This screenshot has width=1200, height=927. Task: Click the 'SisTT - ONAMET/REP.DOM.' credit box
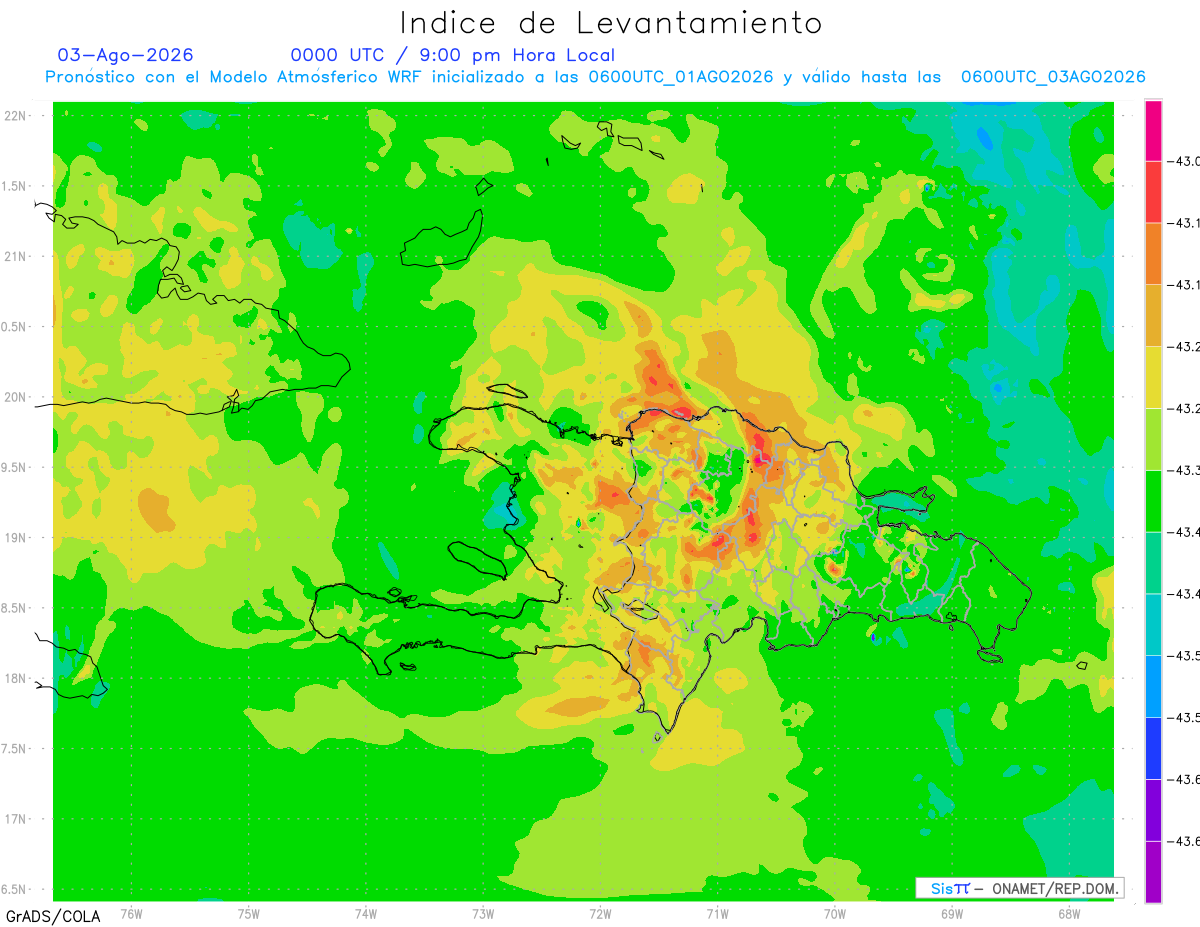point(1019,888)
